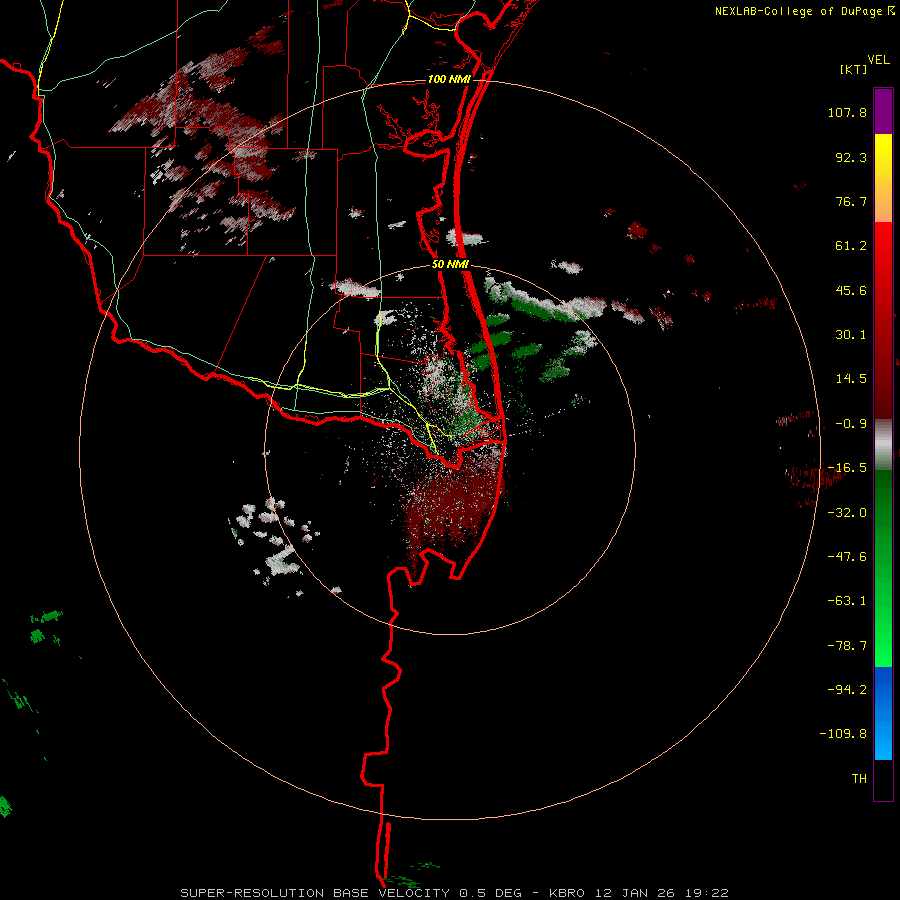Click the TH legend label
Viewport: 900px width, 900px height.
coord(859,779)
